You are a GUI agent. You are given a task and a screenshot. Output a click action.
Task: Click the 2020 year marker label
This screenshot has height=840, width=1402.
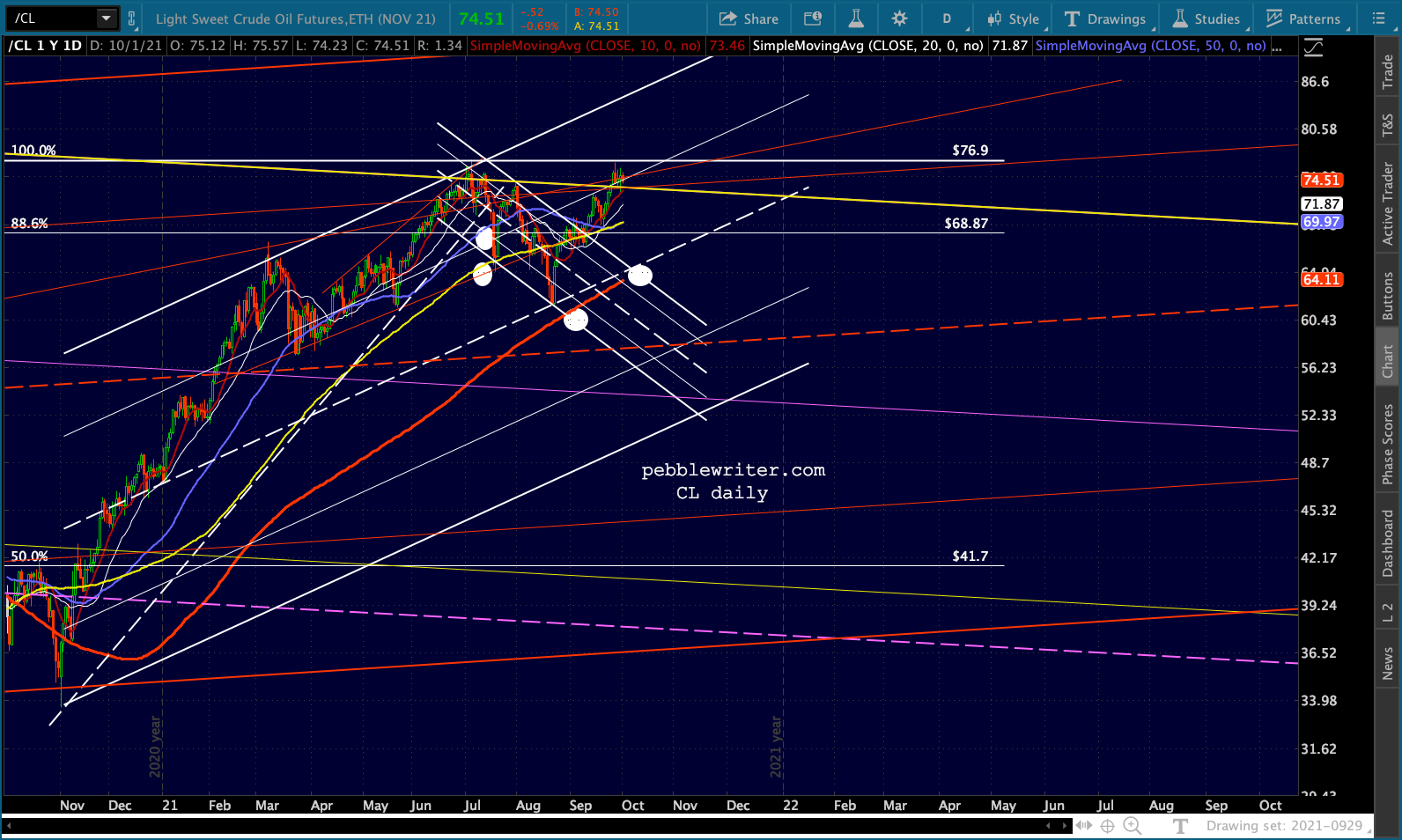[155, 747]
